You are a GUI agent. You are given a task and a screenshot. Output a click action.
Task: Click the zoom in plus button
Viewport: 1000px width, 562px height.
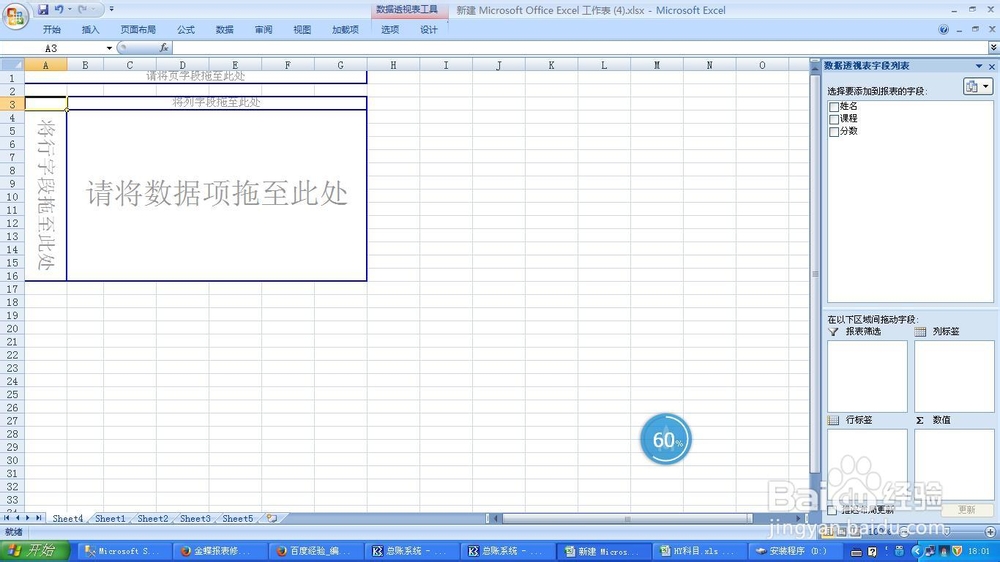(990, 531)
